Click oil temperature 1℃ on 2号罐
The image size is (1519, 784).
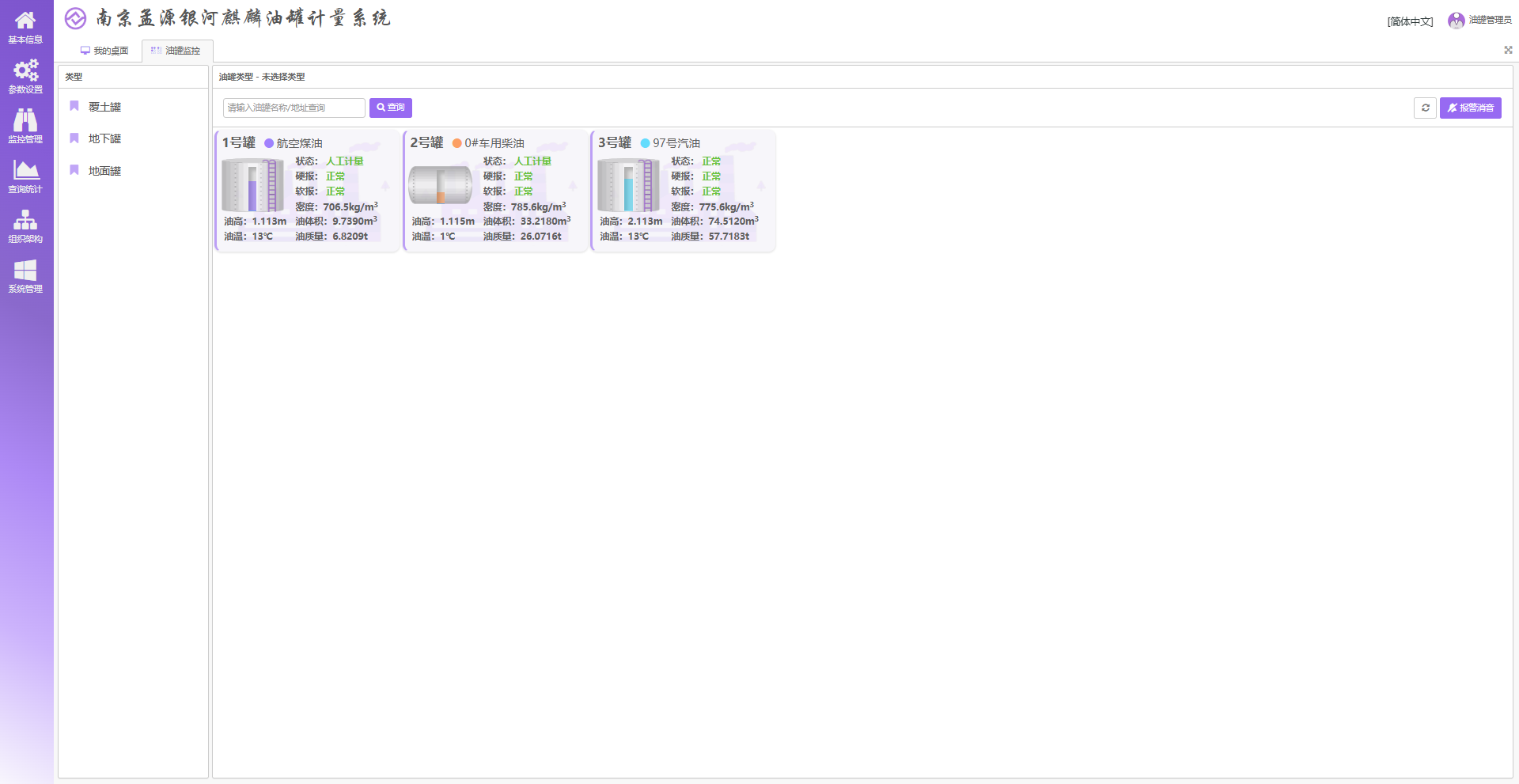[x=448, y=237]
